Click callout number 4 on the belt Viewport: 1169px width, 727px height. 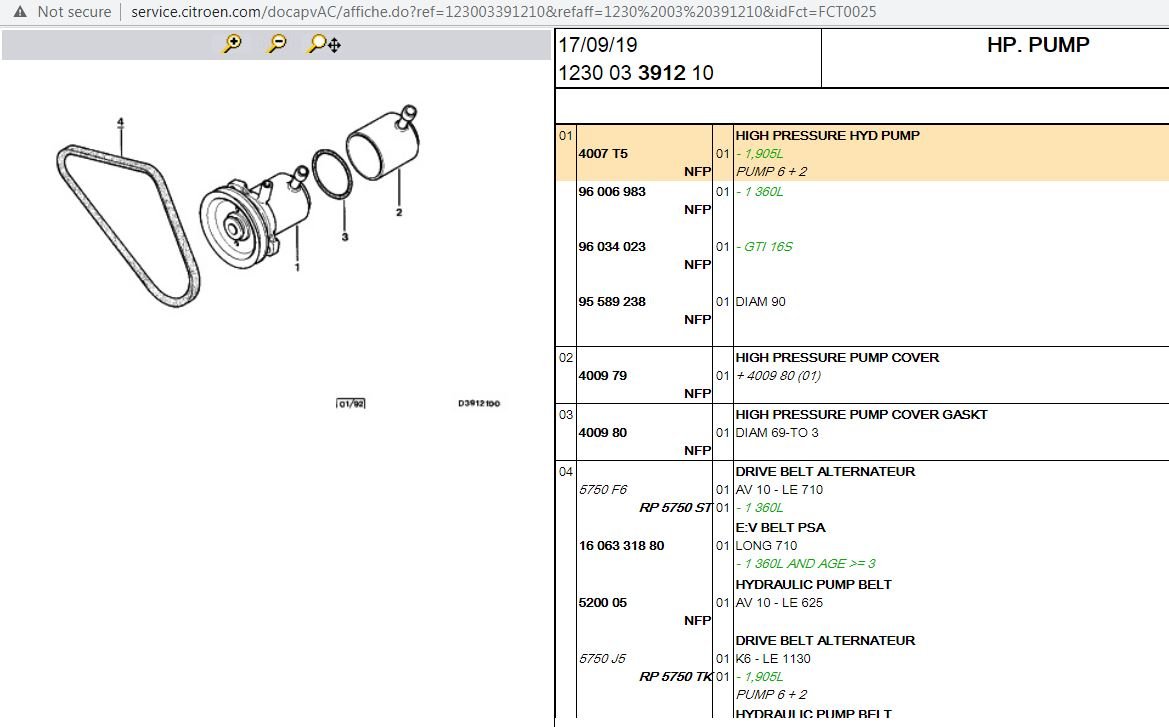coord(120,122)
